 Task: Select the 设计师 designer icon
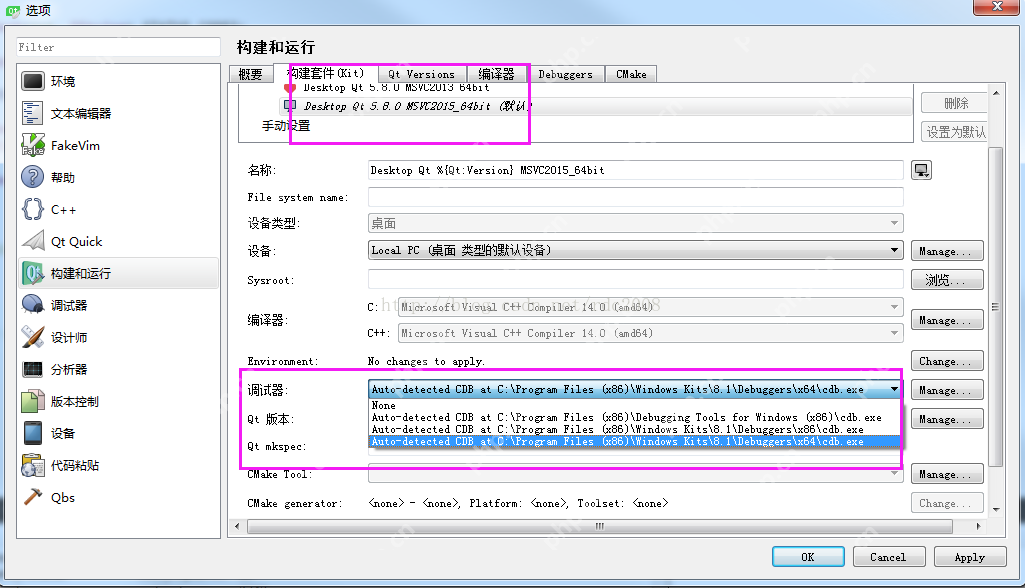click(x=33, y=337)
